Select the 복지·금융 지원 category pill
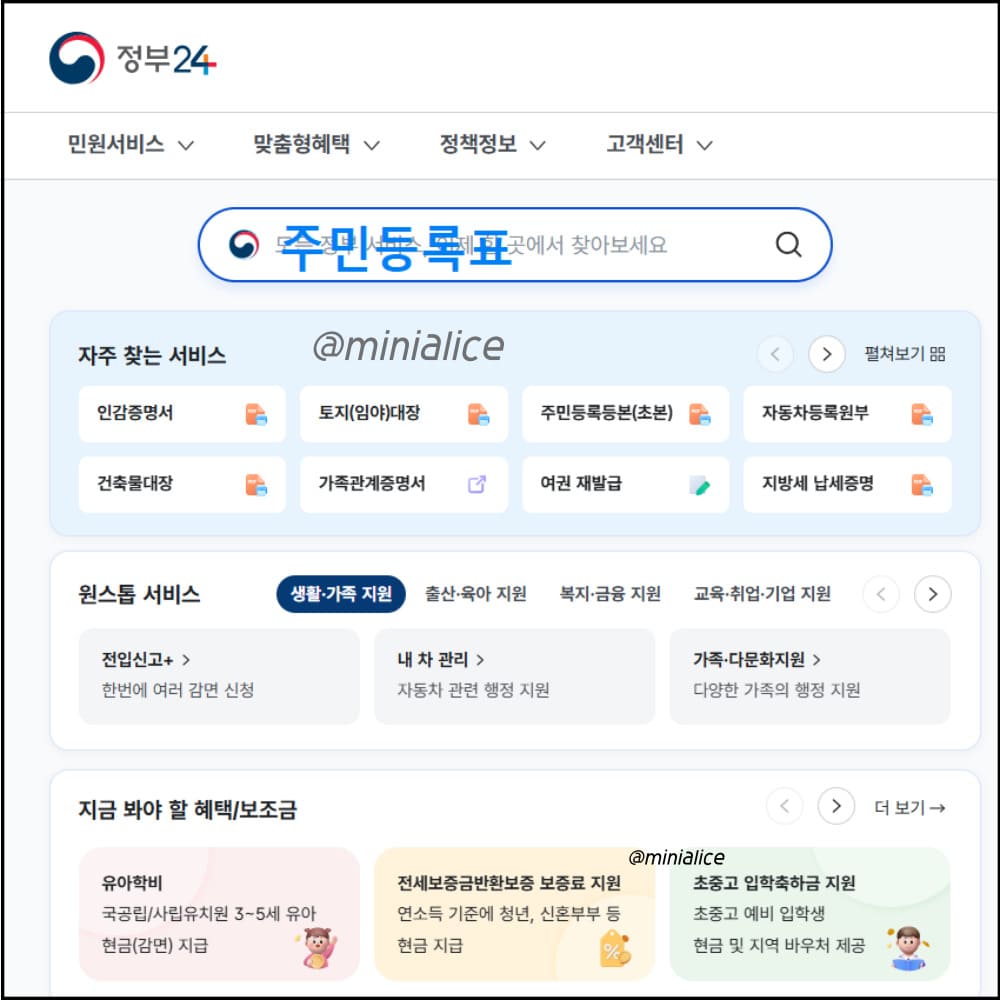This screenshot has height=1000, width=1000. coord(610,592)
